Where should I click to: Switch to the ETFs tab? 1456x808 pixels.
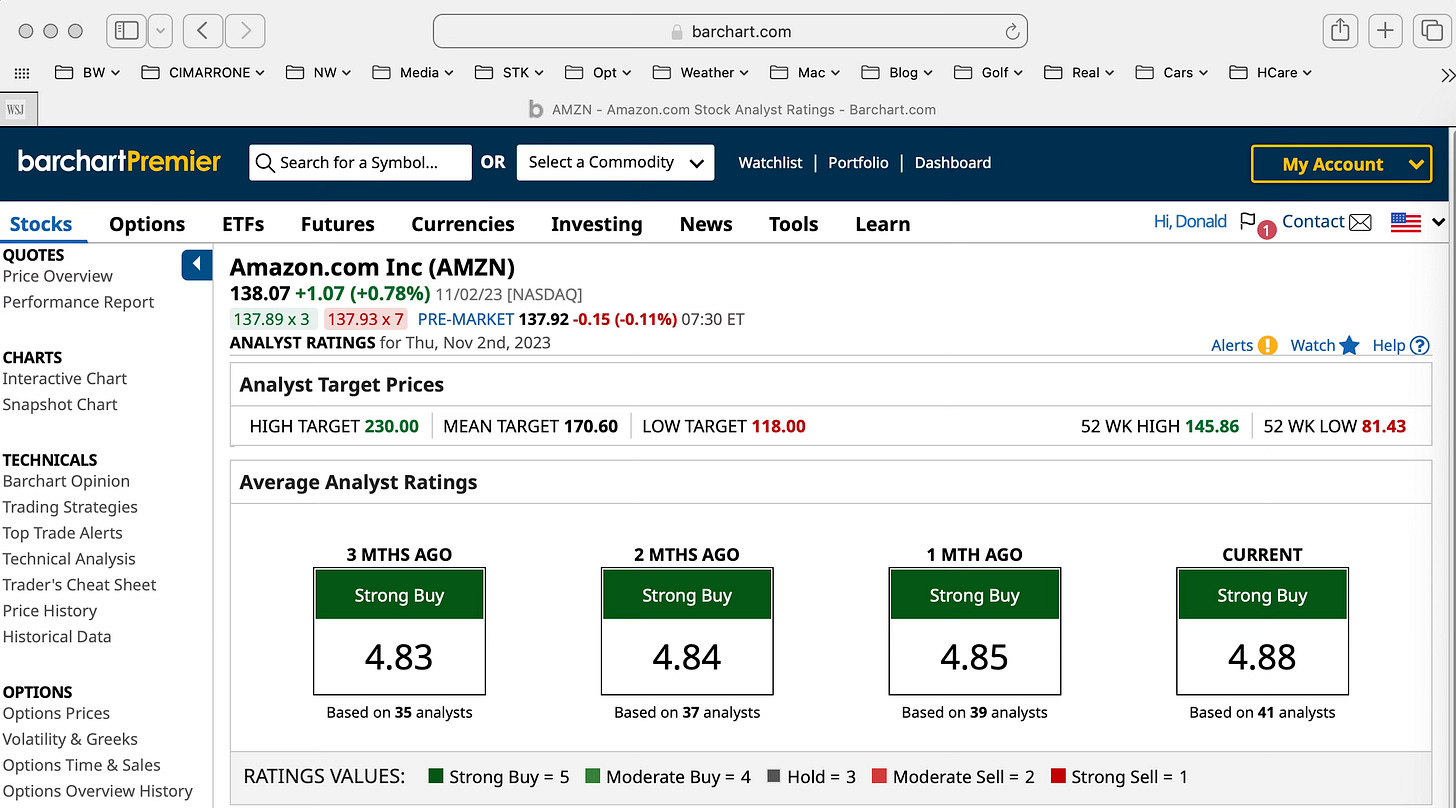coord(243,224)
